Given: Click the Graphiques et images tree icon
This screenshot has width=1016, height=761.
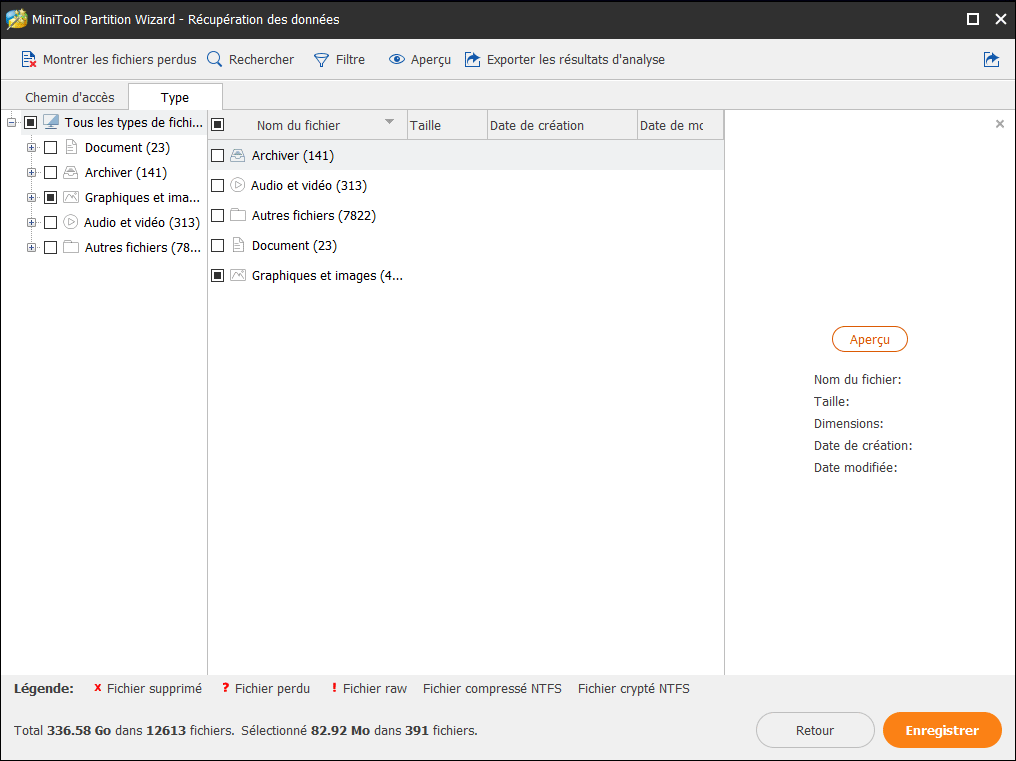Looking at the screenshot, I should pyautogui.click(x=71, y=197).
